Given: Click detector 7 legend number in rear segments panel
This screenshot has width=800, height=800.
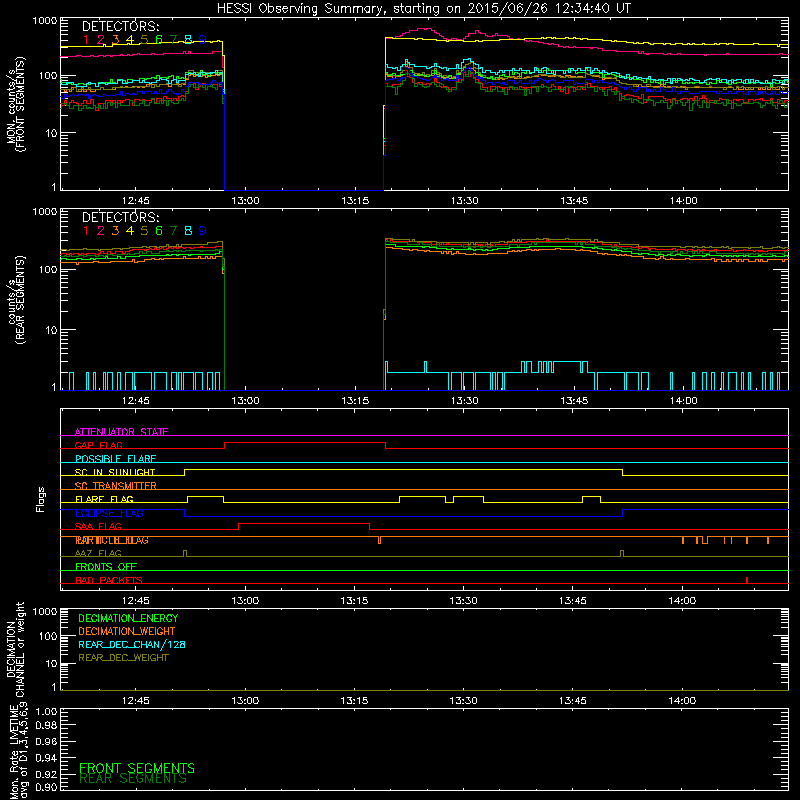Looking at the screenshot, I should [x=173, y=231].
